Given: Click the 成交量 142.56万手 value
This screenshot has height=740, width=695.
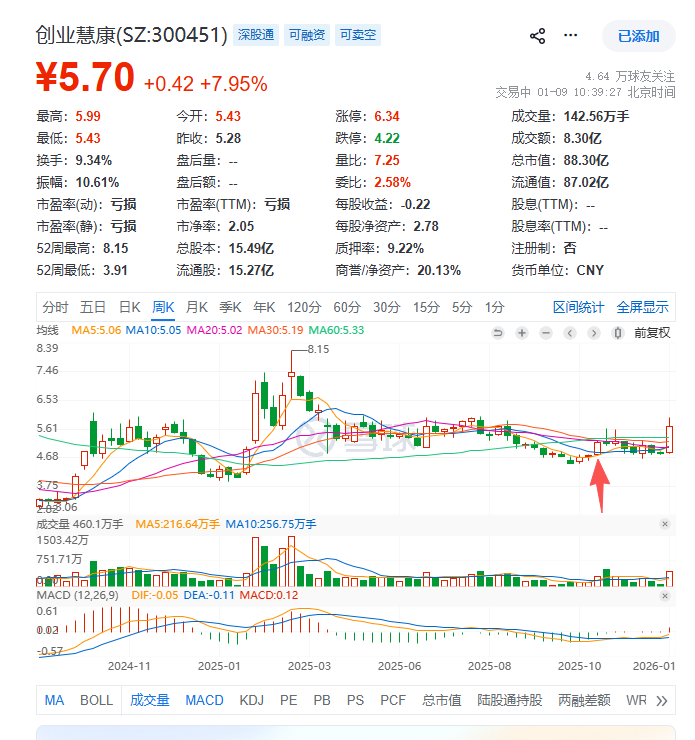Looking at the screenshot, I should click(596, 117).
